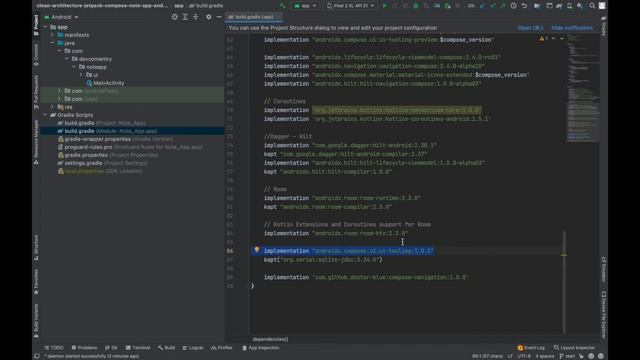Viewport: 640px width, 360px height.
Task: Click the dependencies{} breadcrumb
Action: (270, 339)
